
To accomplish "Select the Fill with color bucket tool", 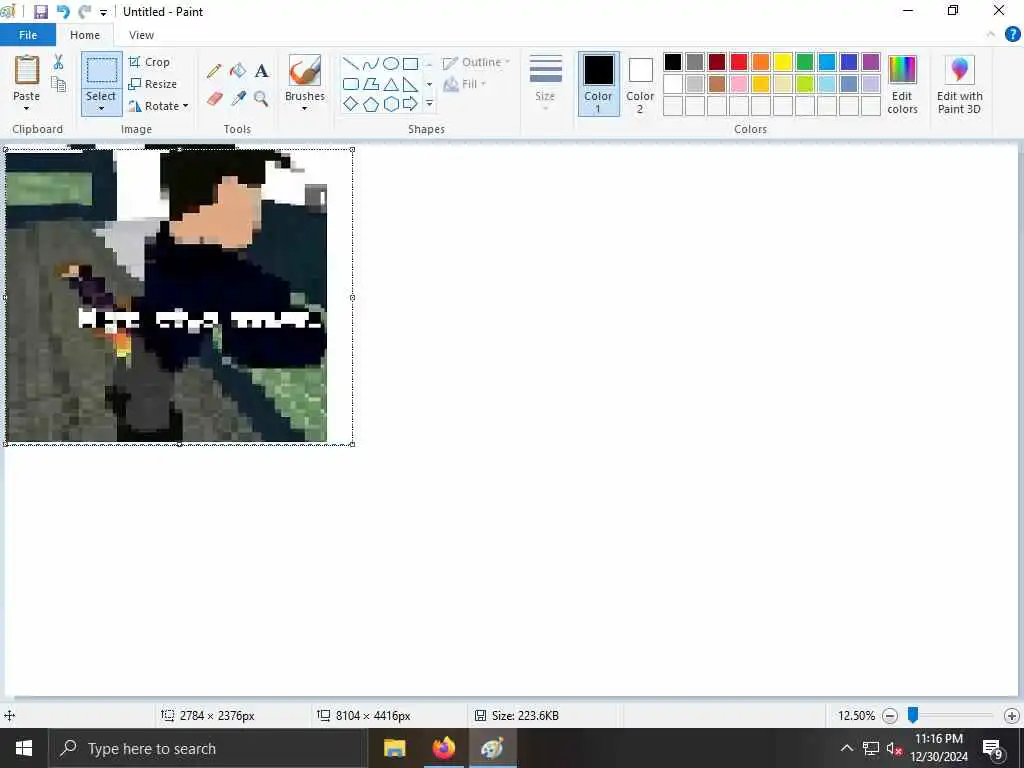I will coord(238,71).
